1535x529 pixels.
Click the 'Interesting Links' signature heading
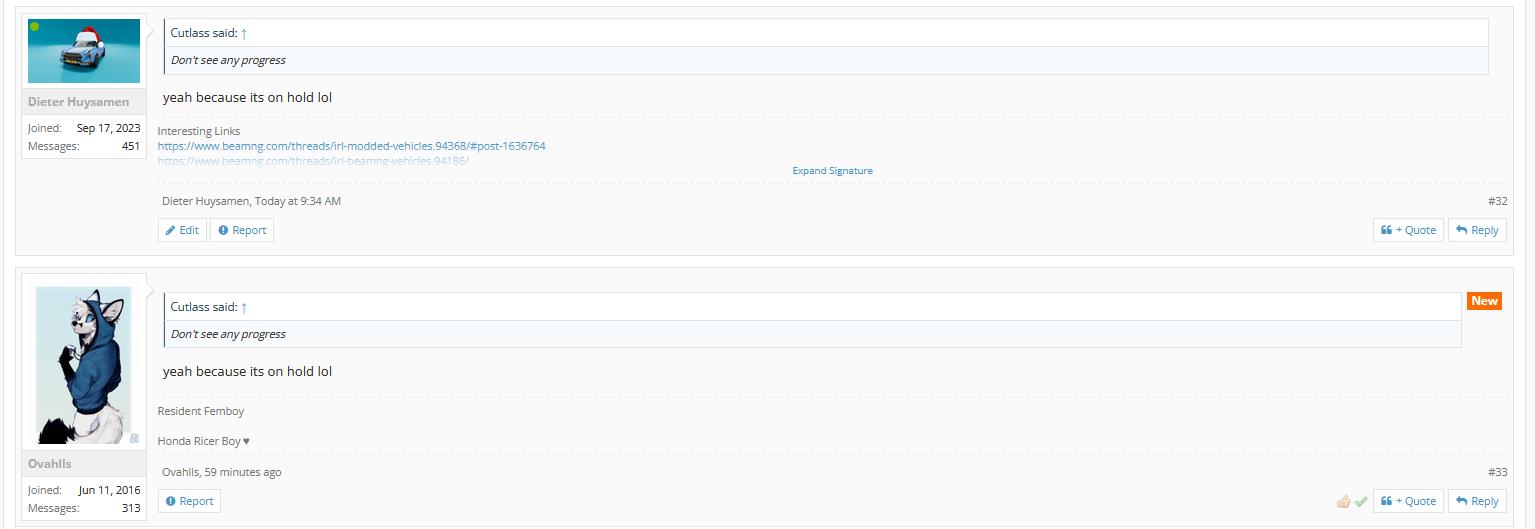click(x=199, y=131)
